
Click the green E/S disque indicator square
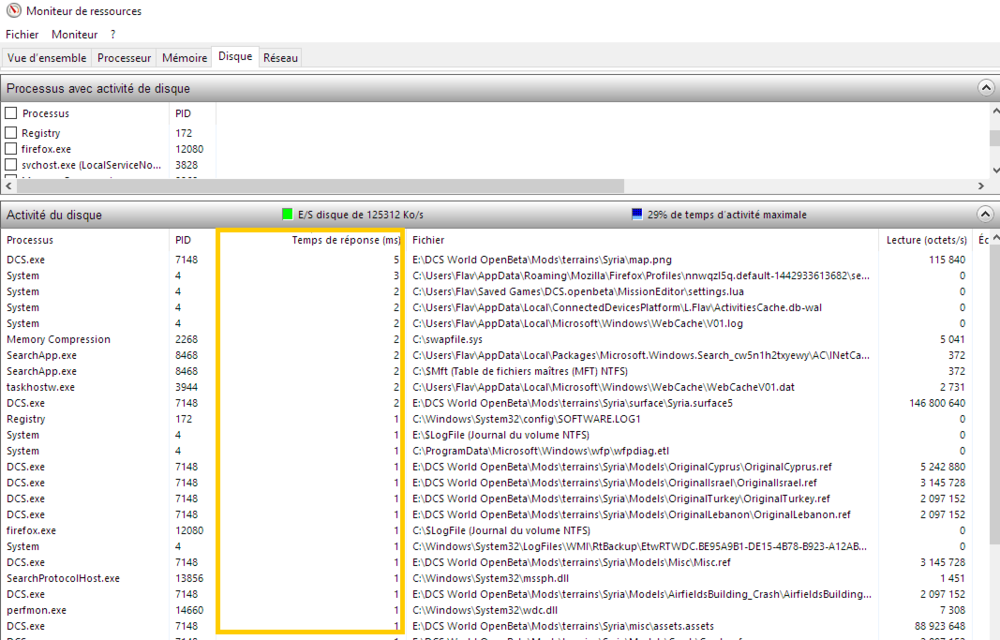pyautogui.click(x=287, y=214)
